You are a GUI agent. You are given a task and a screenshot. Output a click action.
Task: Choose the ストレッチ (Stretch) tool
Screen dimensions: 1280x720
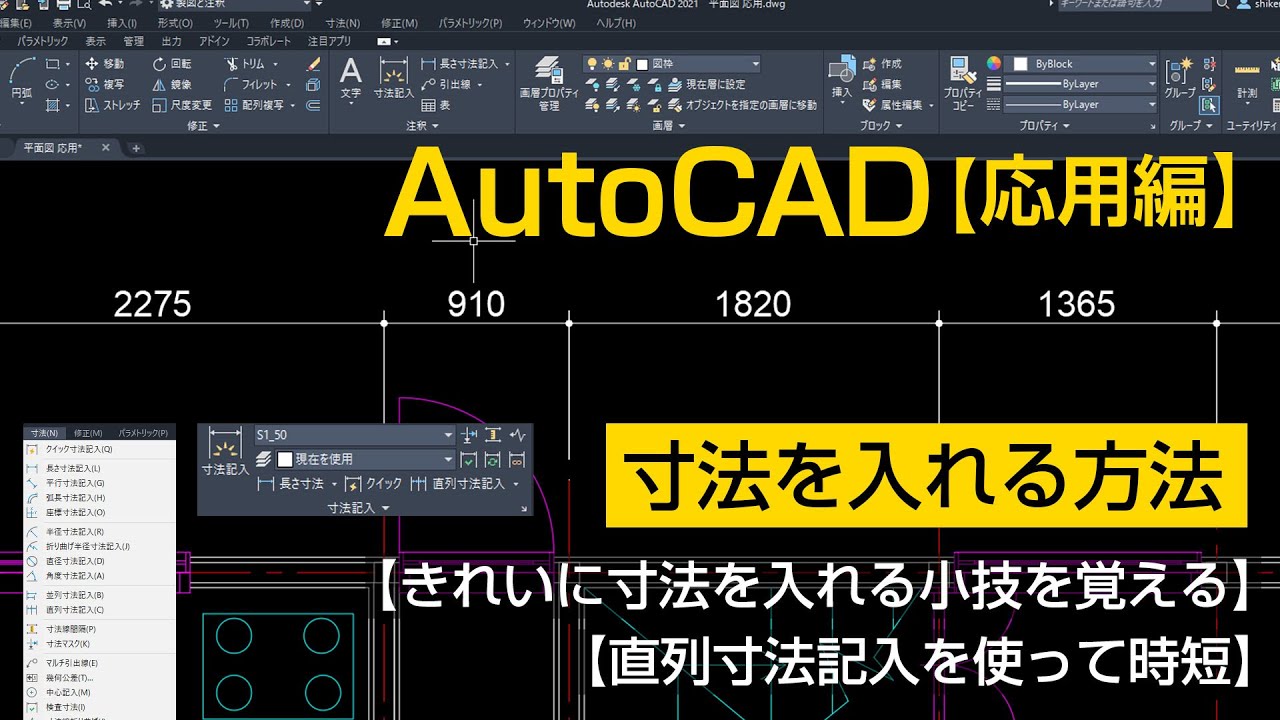[x=113, y=105]
